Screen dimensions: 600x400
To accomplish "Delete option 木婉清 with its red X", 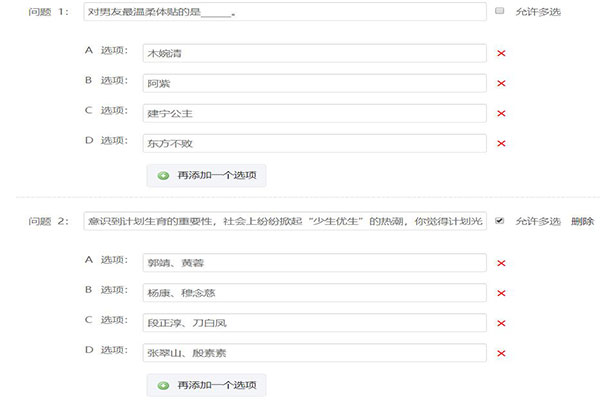I will tap(501, 53).
